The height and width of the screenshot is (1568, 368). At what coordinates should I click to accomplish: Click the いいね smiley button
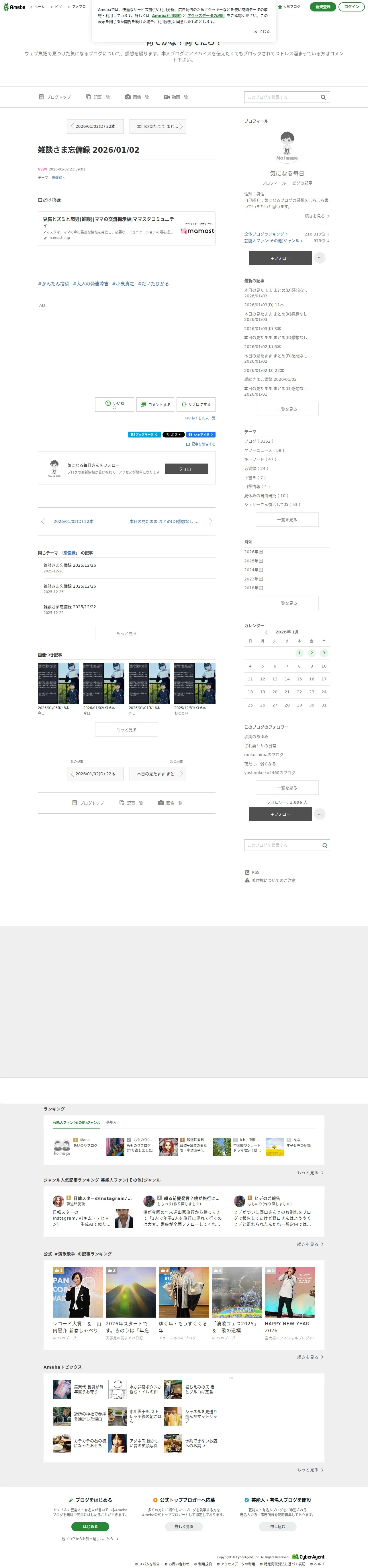[x=115, y=404]
